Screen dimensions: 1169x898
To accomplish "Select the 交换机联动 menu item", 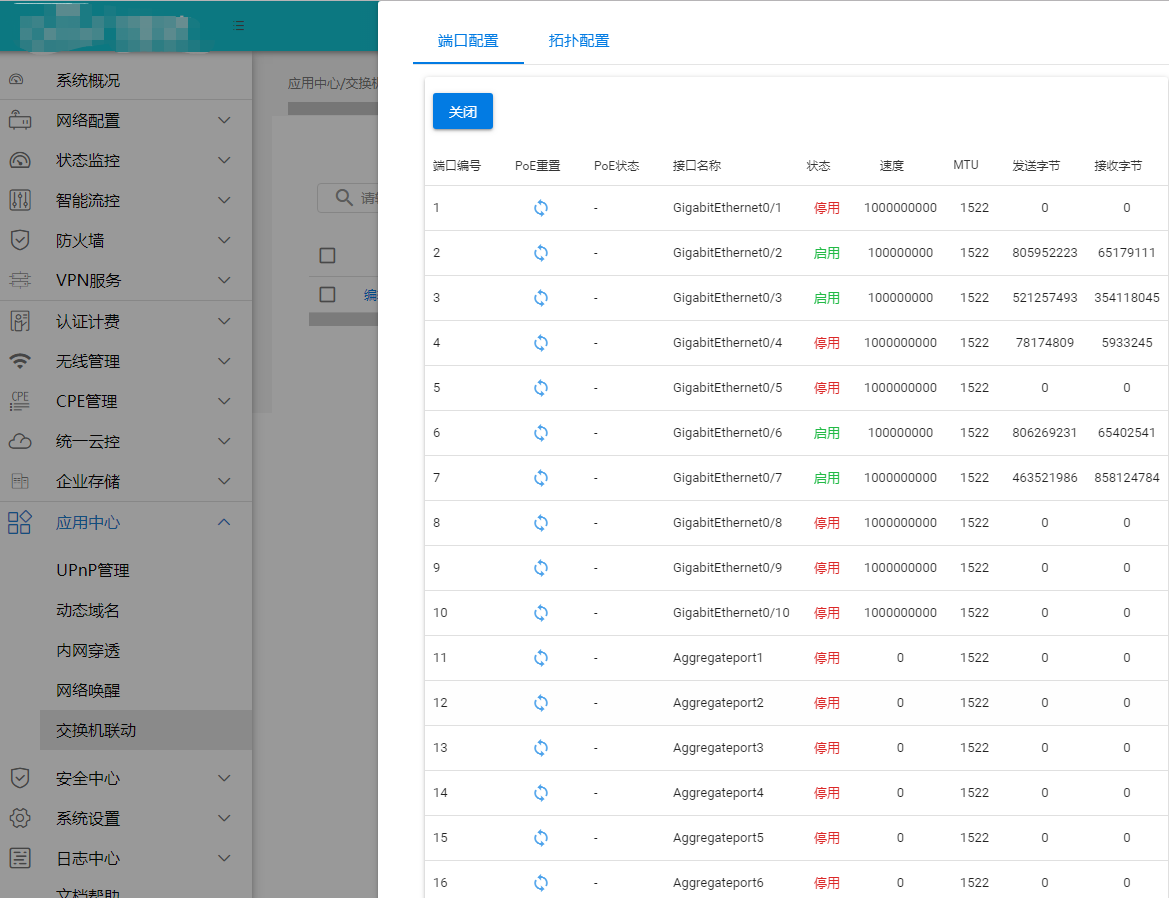I will pos(96,730).
